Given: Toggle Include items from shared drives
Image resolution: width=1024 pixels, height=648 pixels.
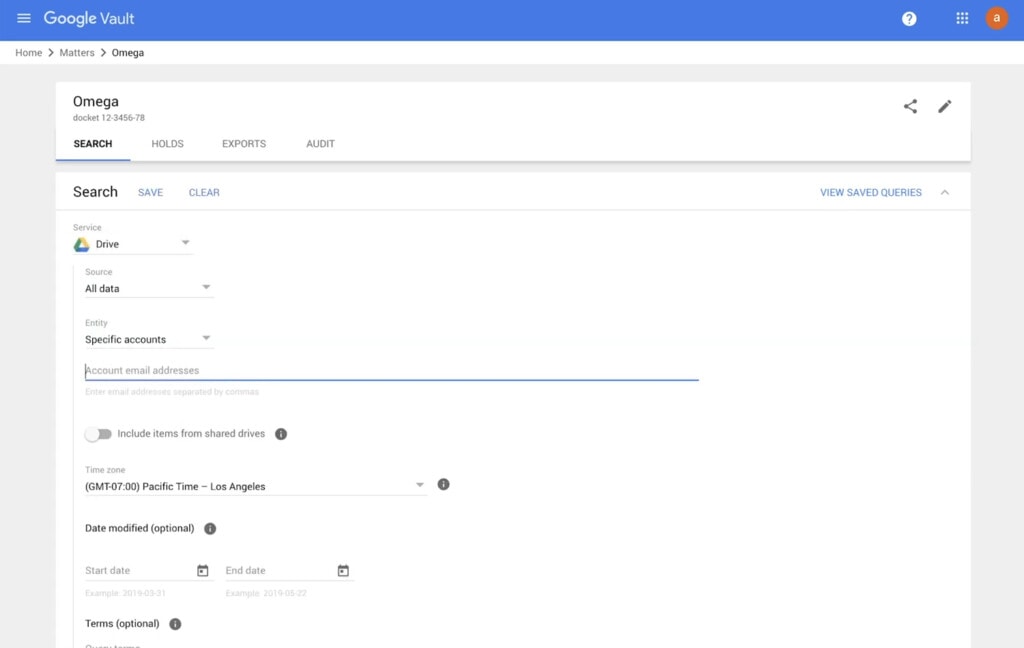Looking at the screenshot, I should (x=98, y=434).
